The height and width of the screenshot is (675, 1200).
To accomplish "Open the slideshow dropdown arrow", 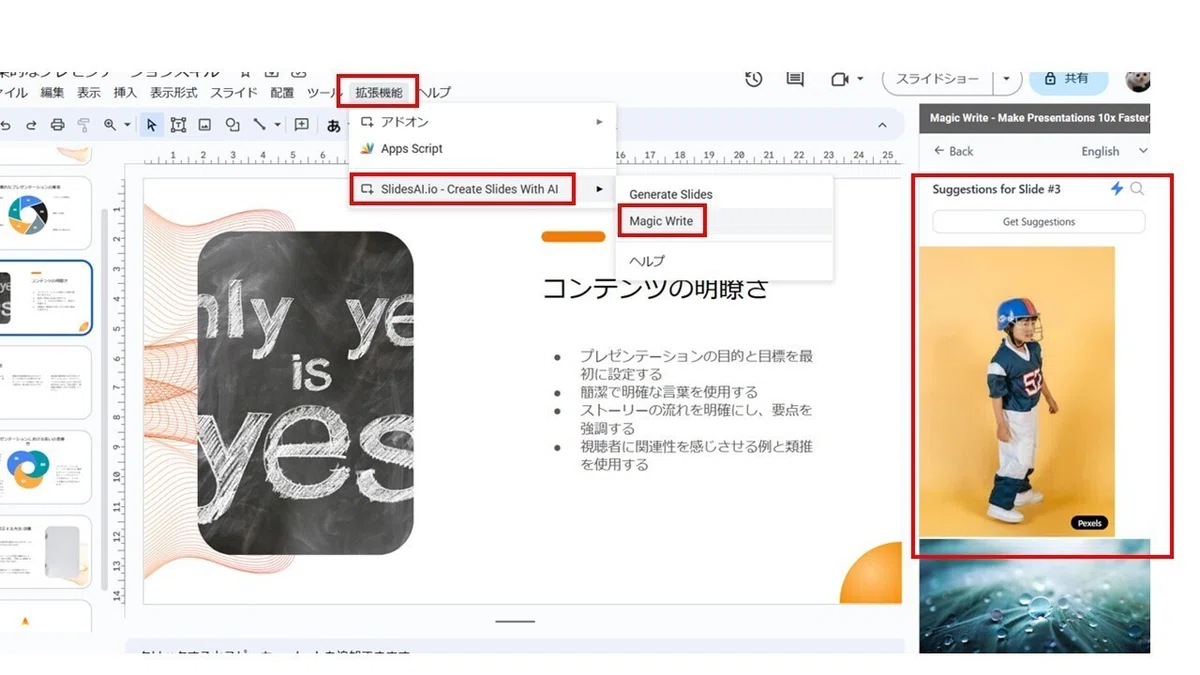I will tap(1006, 79).
